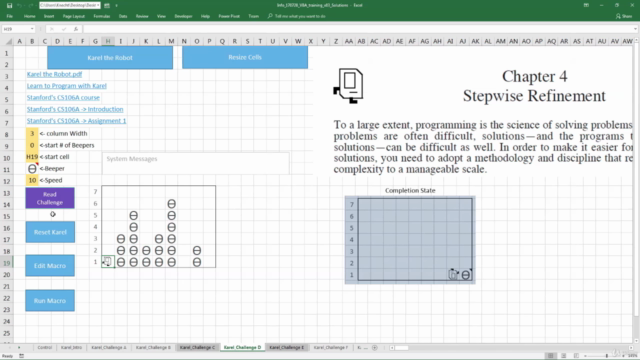Select row 19 header
Viewport: 640px width, 360px height.
(x=7, y=263)
